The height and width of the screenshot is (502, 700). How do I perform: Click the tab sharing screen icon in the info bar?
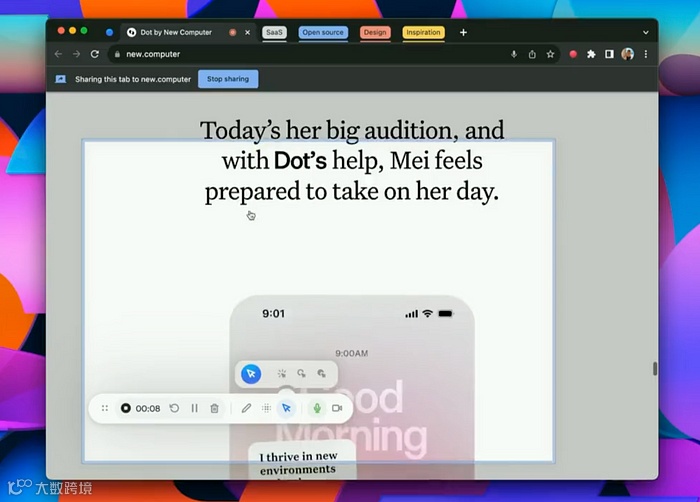[61, 79]
